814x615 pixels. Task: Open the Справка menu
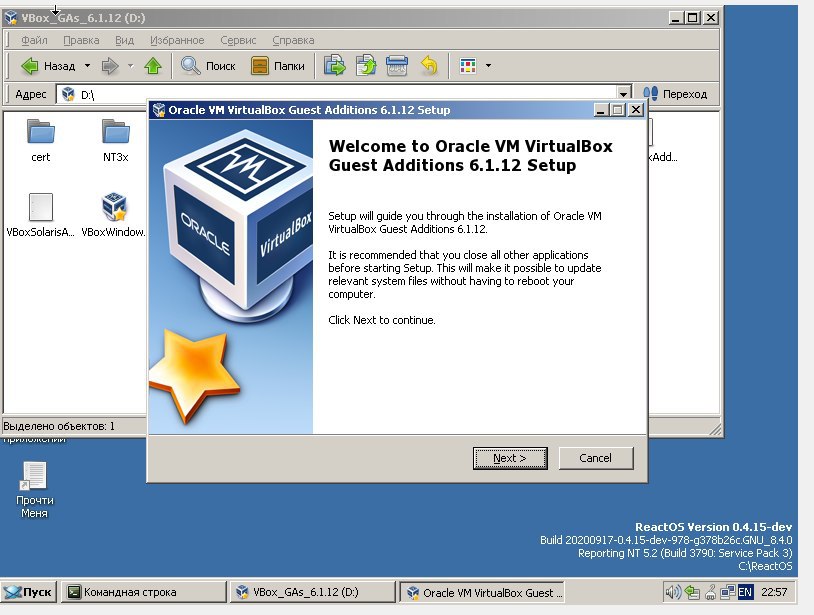(x=293, y=40)
